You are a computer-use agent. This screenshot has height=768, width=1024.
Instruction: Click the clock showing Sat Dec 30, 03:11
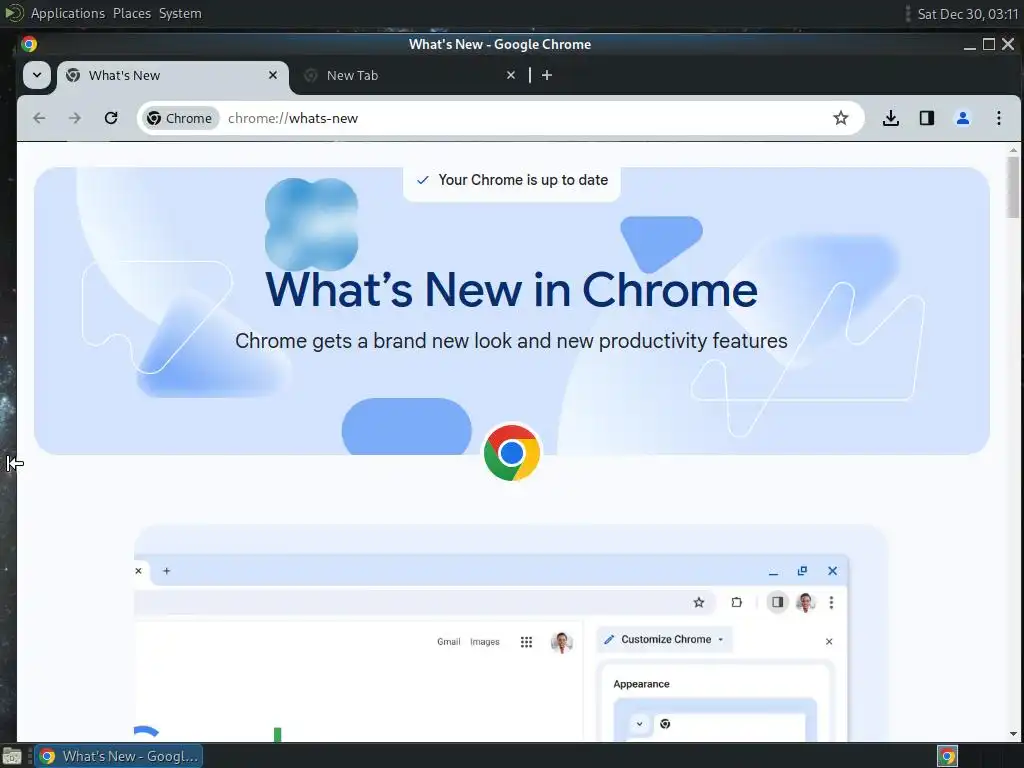pos(968,14)
